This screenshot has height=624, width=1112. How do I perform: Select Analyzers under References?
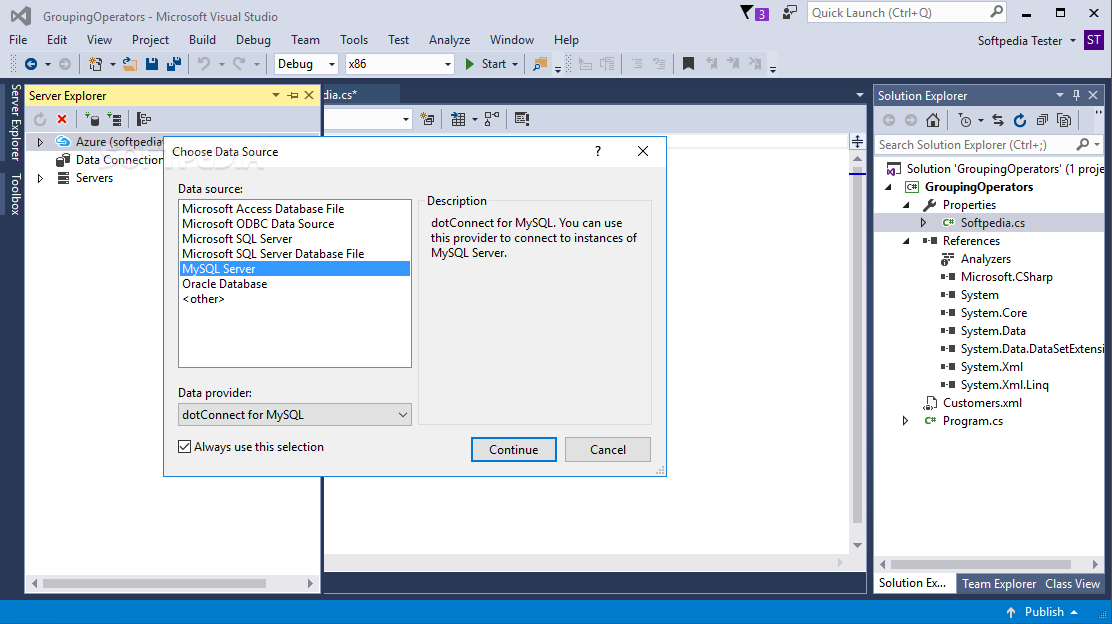pos(985,259)
